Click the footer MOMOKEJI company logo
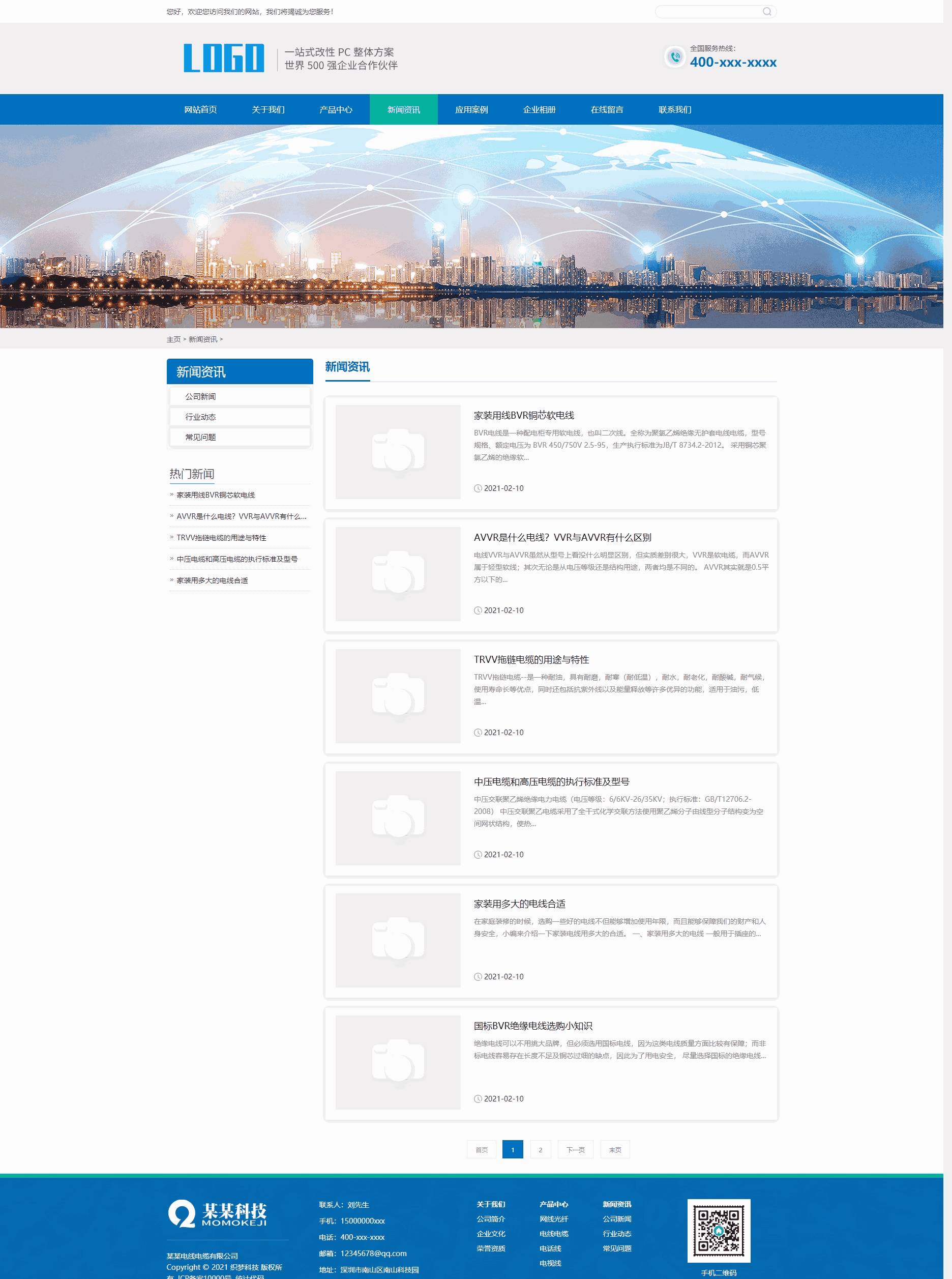This screenshot has height=1279, width=952. [x=218, y=1213]
